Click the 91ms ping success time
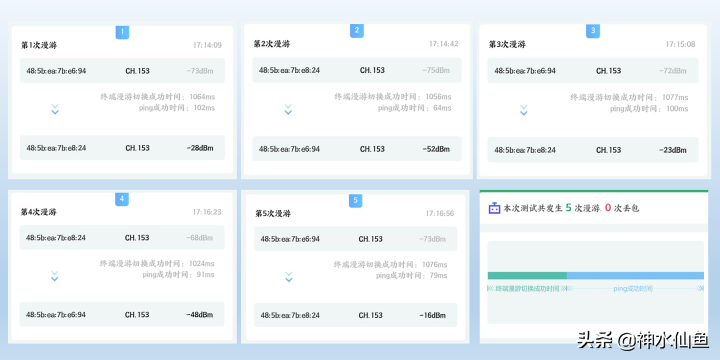Viewport: 720px width, 360px height. click(205, 275)
